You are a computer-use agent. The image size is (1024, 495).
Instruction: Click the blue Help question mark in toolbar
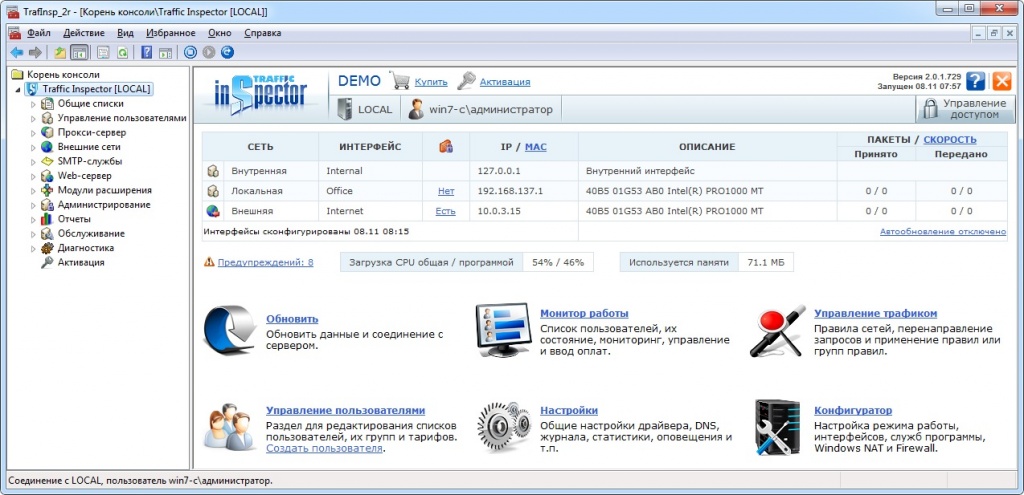click(147, 52)
